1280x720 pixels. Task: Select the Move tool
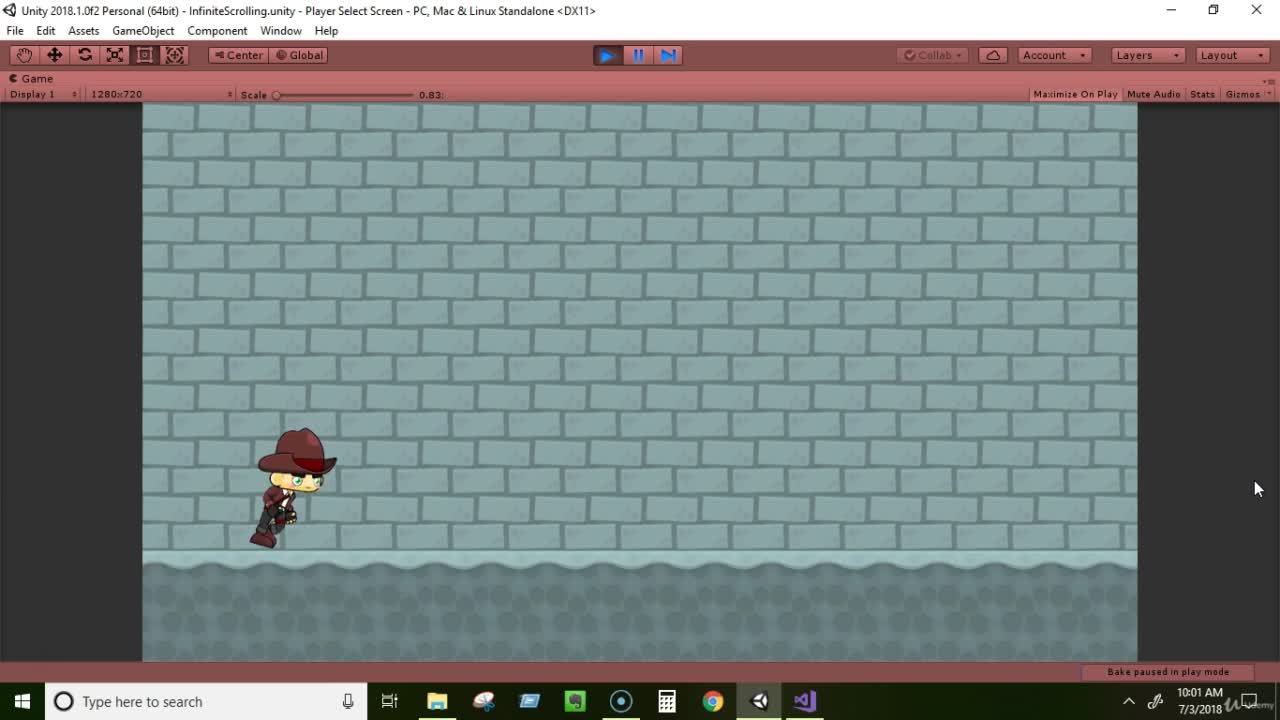tap(54, 55)
